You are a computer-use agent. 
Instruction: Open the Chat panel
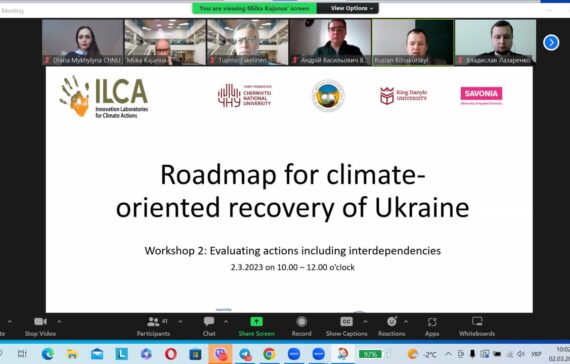coord(209,327)
